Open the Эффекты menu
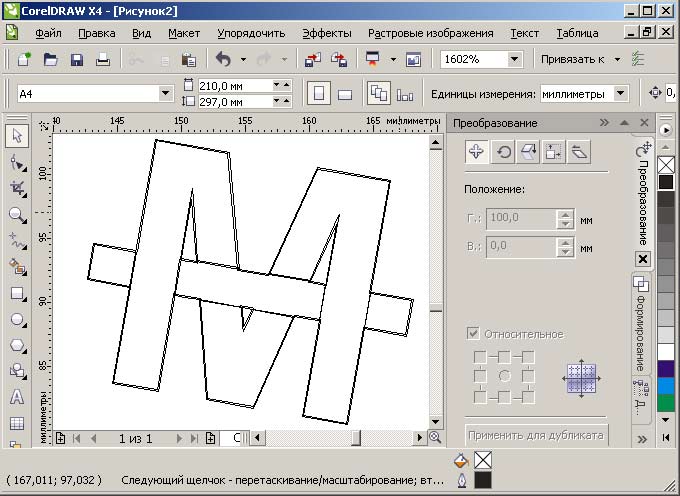The height and width of the screenshot is (496, 680). 326,33
